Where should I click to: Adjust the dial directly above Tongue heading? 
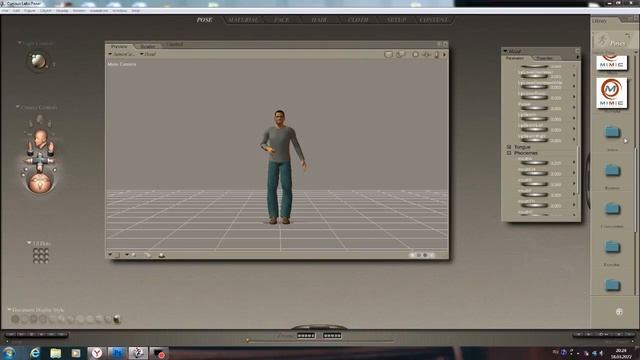tap(534, 140)
